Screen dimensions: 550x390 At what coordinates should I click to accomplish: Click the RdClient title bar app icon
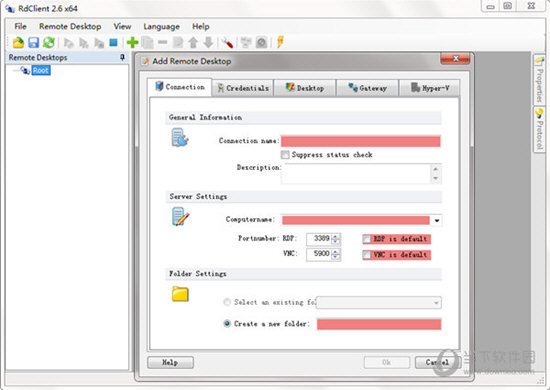[10, 8]
